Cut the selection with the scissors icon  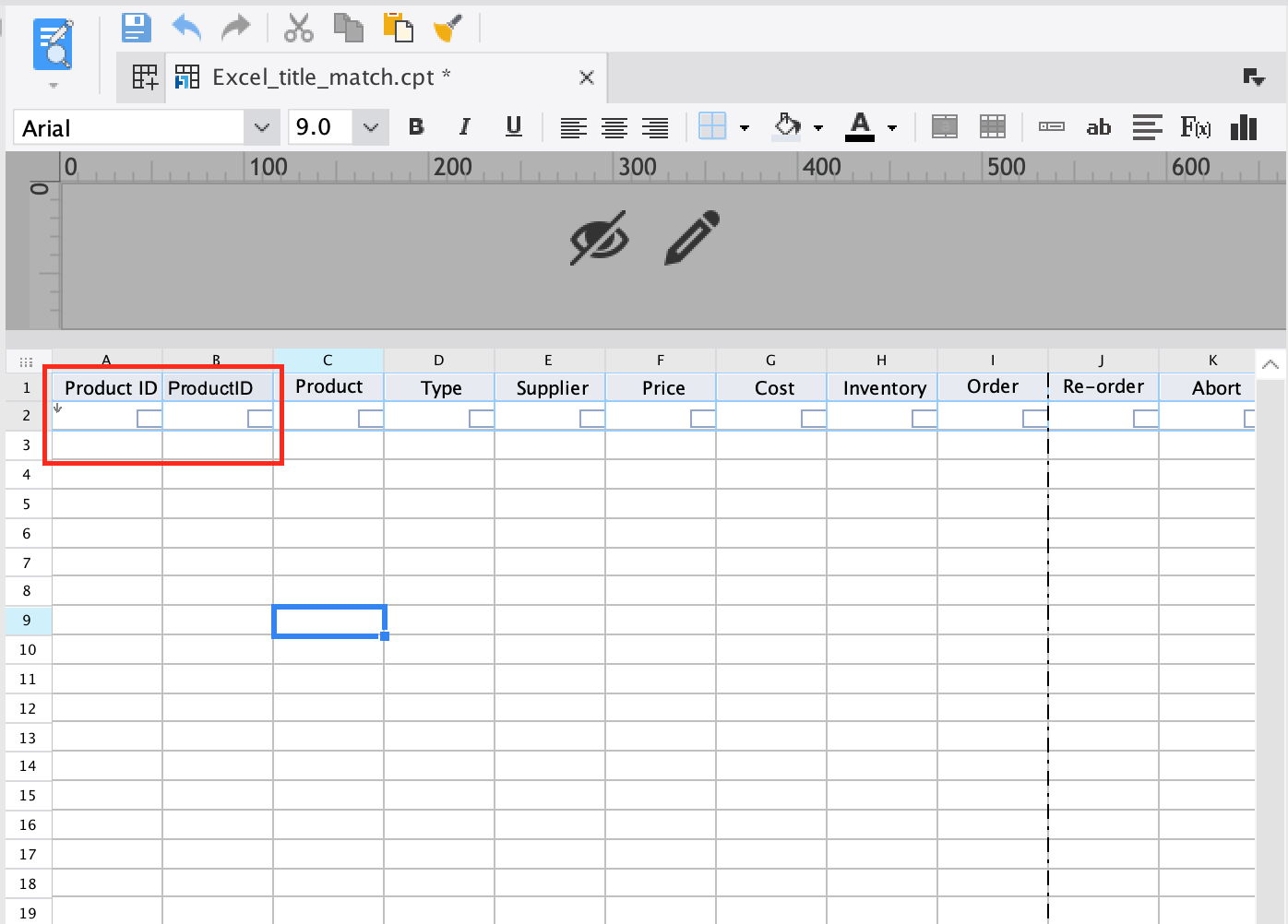(299, 28)
